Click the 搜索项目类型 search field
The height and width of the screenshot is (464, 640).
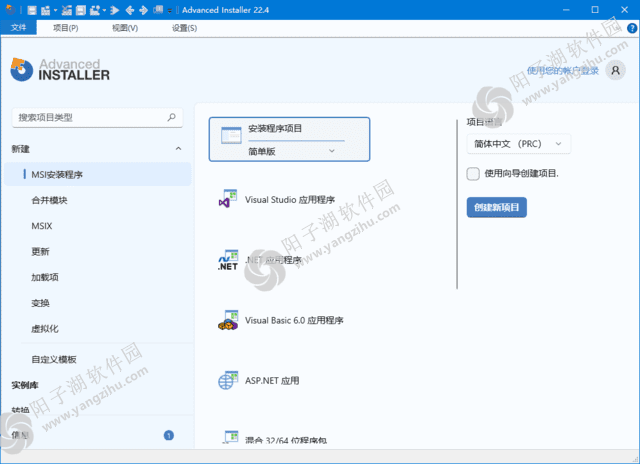[x=97, y=118]
